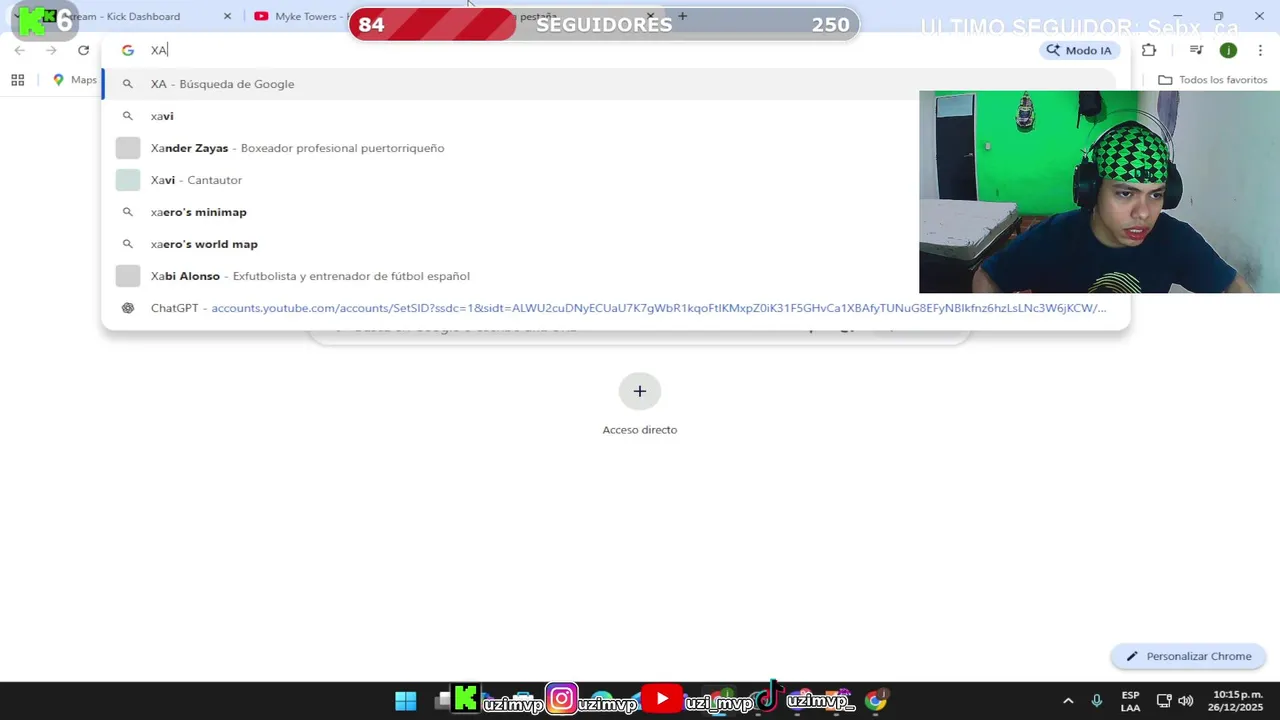Click the ChatGPT globe icon in suggestions
1280x720 pixels.
tap(127, 308)
